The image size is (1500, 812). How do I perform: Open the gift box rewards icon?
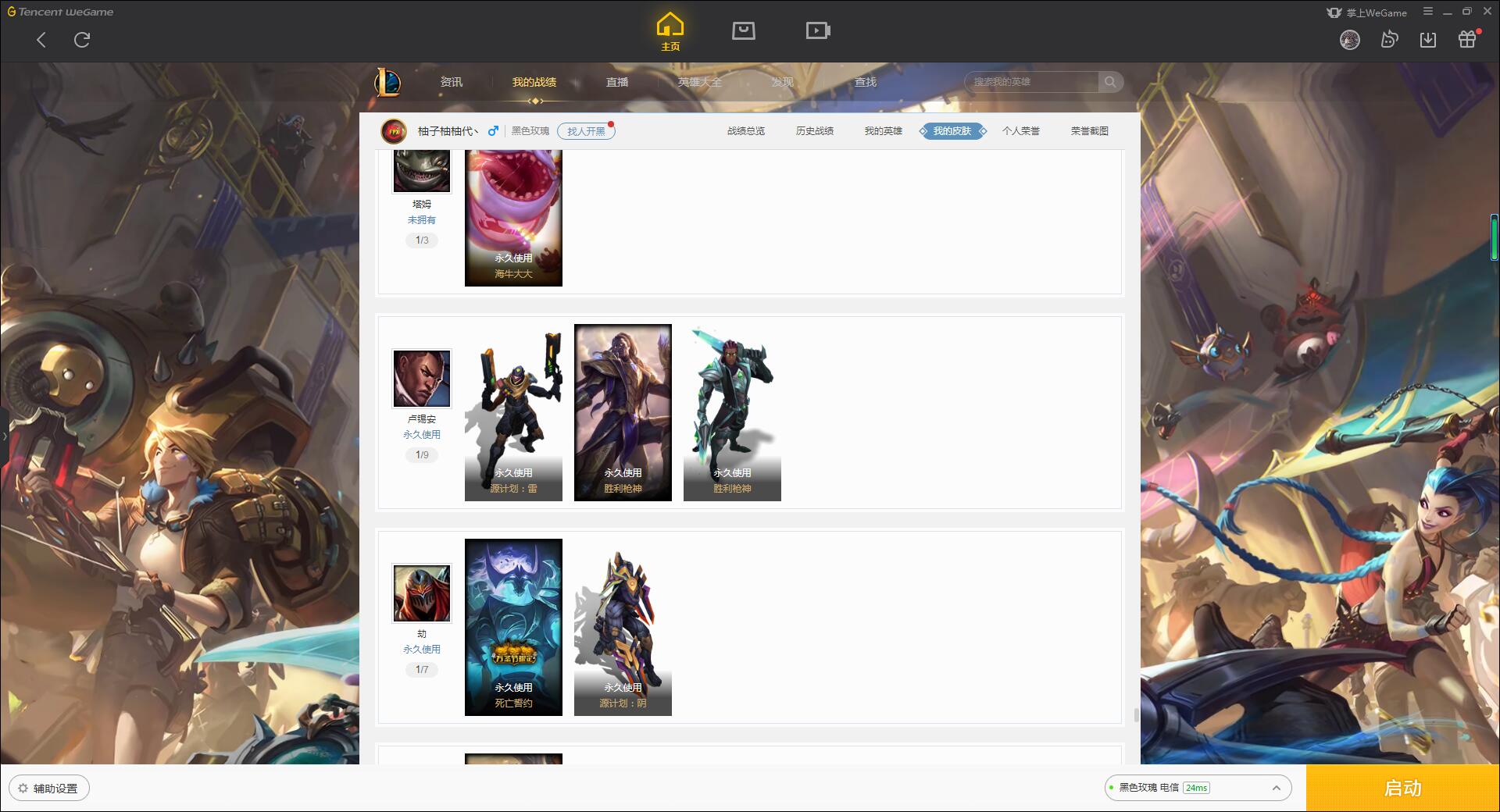pyautogui.click(x=1468, y=39)
